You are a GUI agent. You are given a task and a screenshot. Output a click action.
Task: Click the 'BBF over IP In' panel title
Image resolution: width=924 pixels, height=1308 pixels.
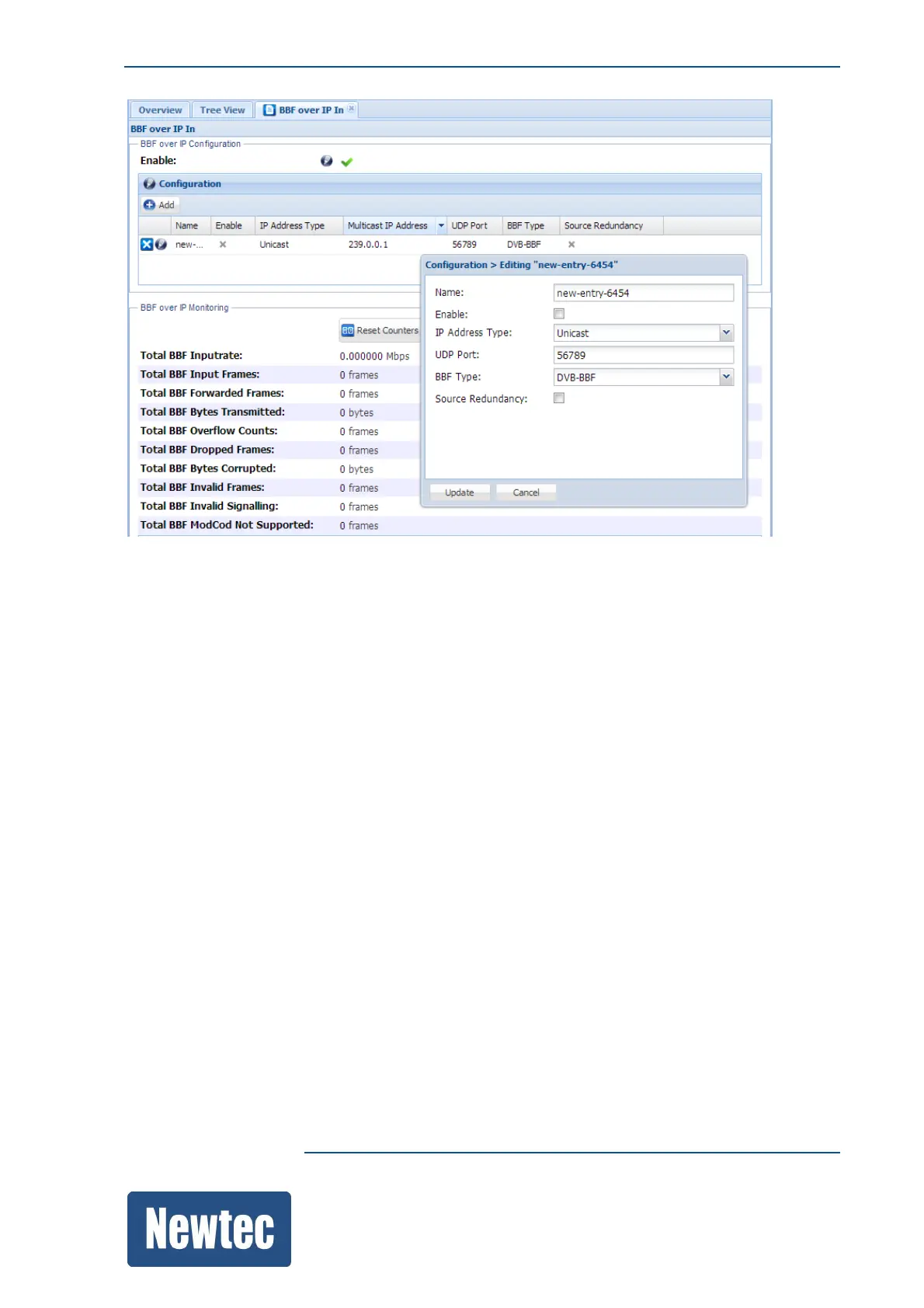[x=163, y=129]
